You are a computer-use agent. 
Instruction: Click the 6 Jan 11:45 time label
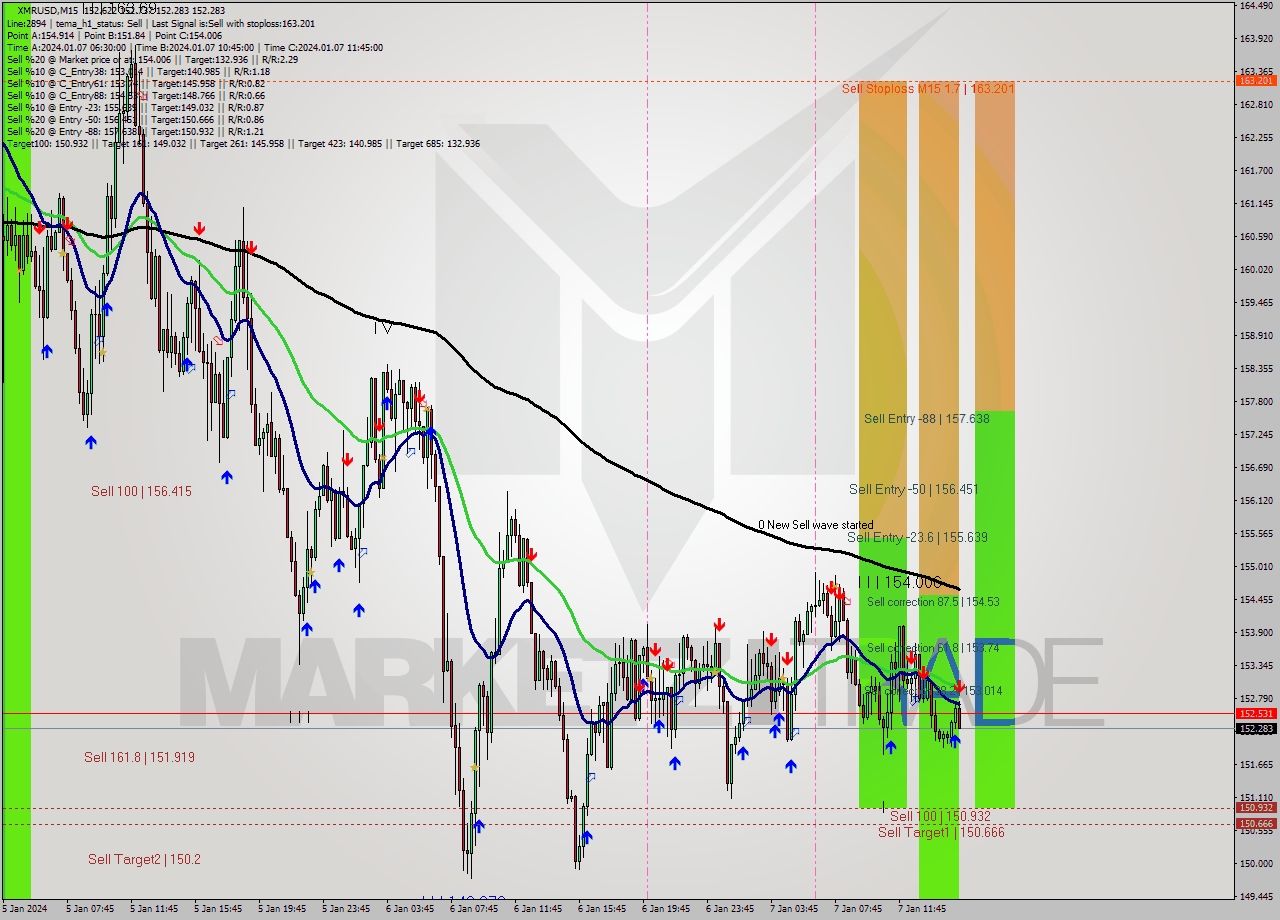538,909
